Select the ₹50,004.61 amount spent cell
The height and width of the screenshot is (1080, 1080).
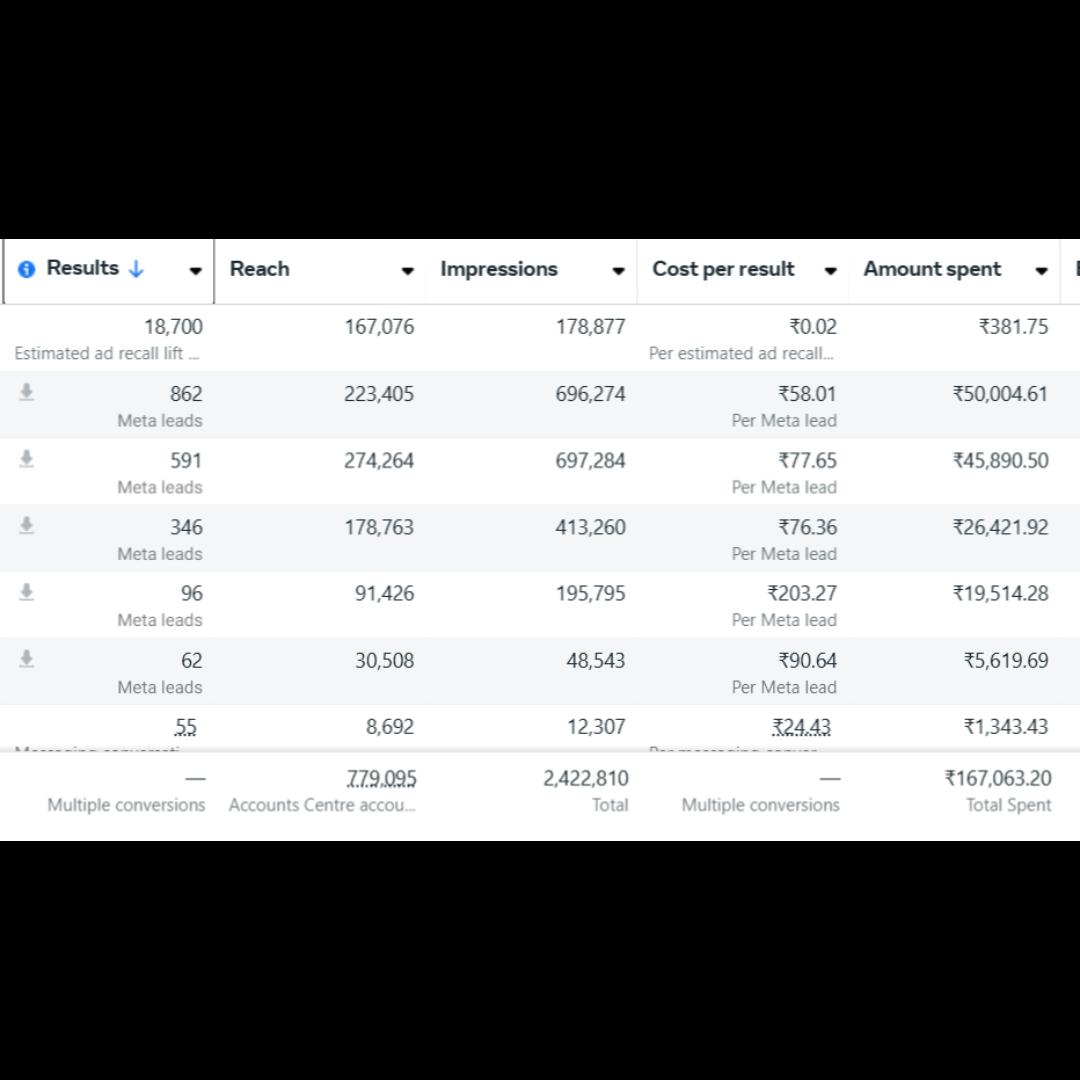point(1000,394)
